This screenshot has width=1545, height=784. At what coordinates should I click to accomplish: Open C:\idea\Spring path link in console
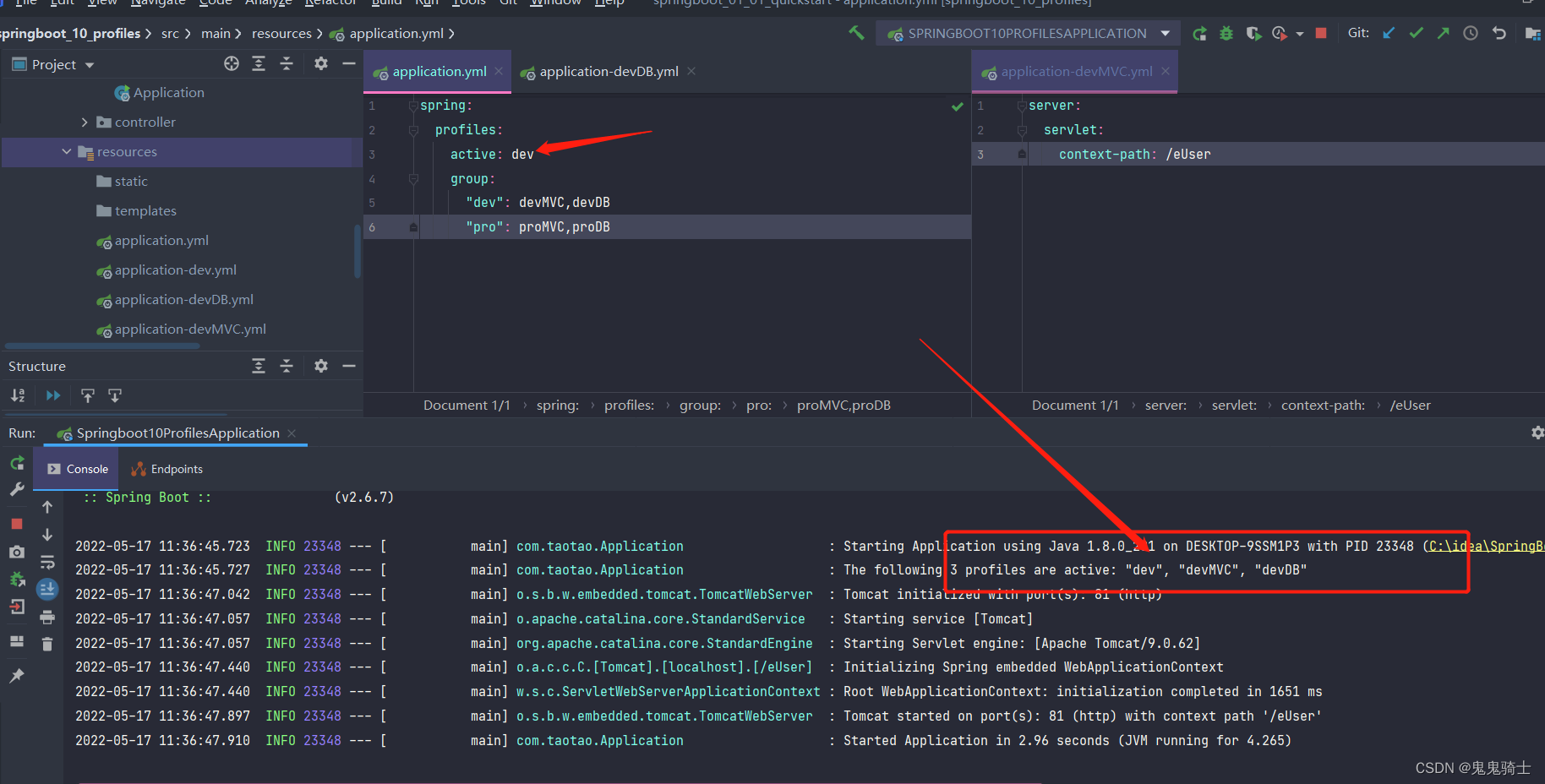pyautogui.click(x=1486, y=547)
